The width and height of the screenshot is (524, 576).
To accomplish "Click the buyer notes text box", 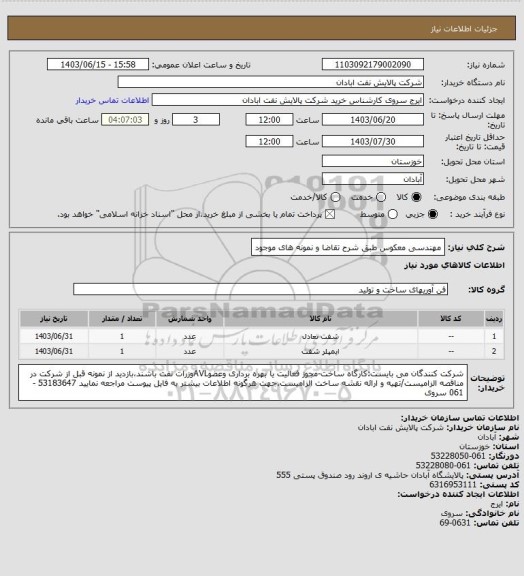I will 243,382.
